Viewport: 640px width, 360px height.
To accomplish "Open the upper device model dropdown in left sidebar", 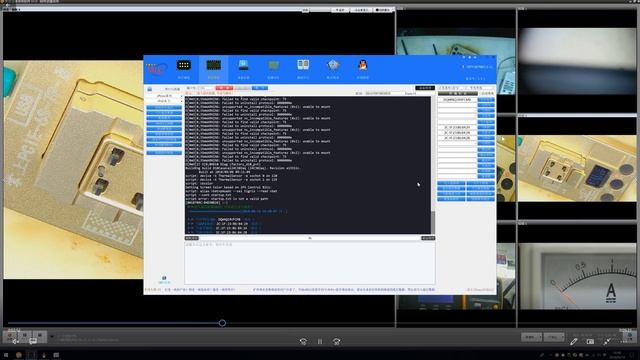I will (x=164, y=96).
